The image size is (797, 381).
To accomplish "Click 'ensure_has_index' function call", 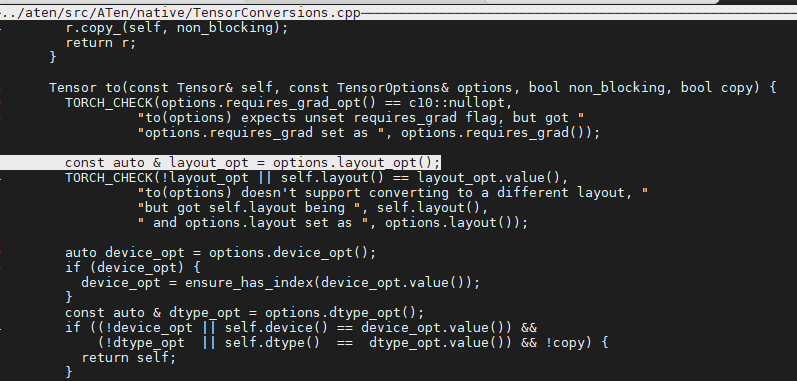I will click(249, 282).
